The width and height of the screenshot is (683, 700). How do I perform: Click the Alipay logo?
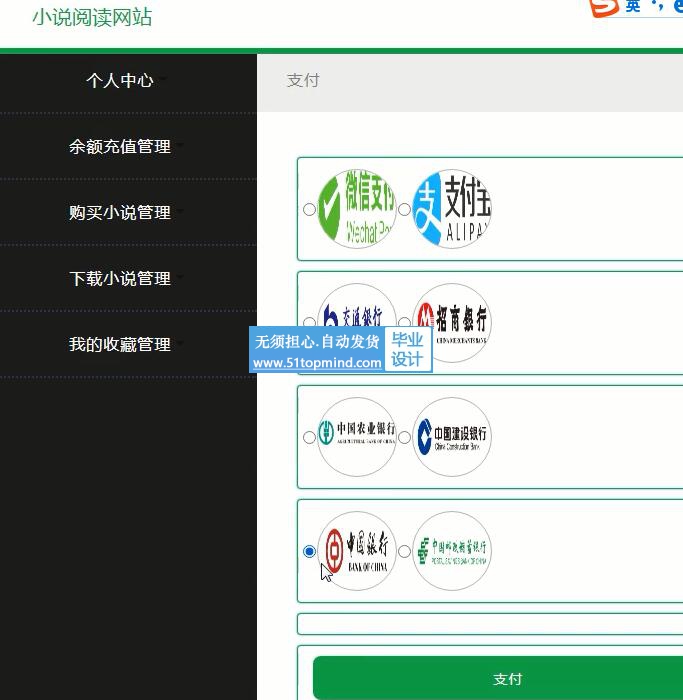coord(452,208)
